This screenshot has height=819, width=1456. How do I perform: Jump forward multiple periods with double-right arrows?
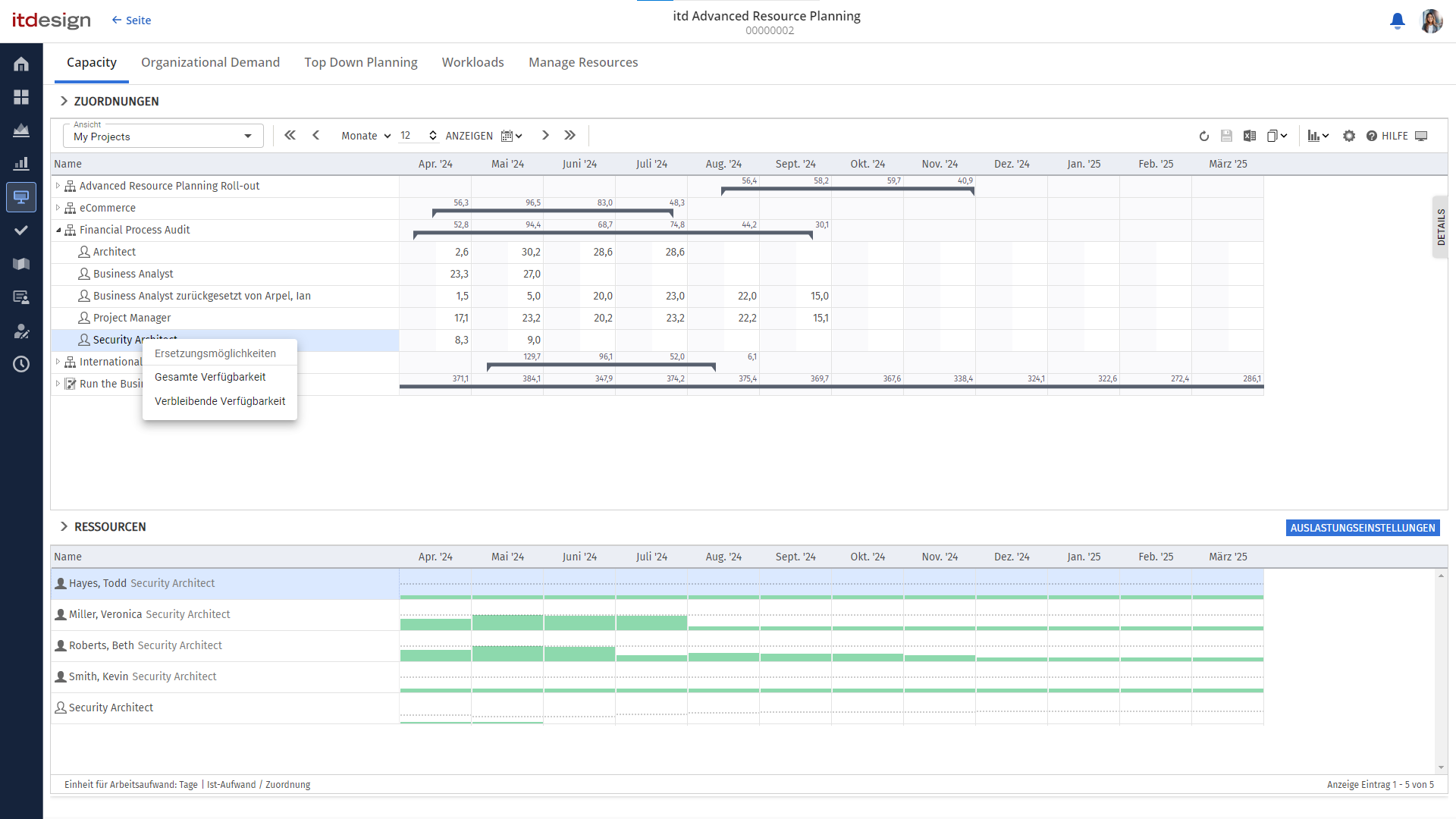570,136
